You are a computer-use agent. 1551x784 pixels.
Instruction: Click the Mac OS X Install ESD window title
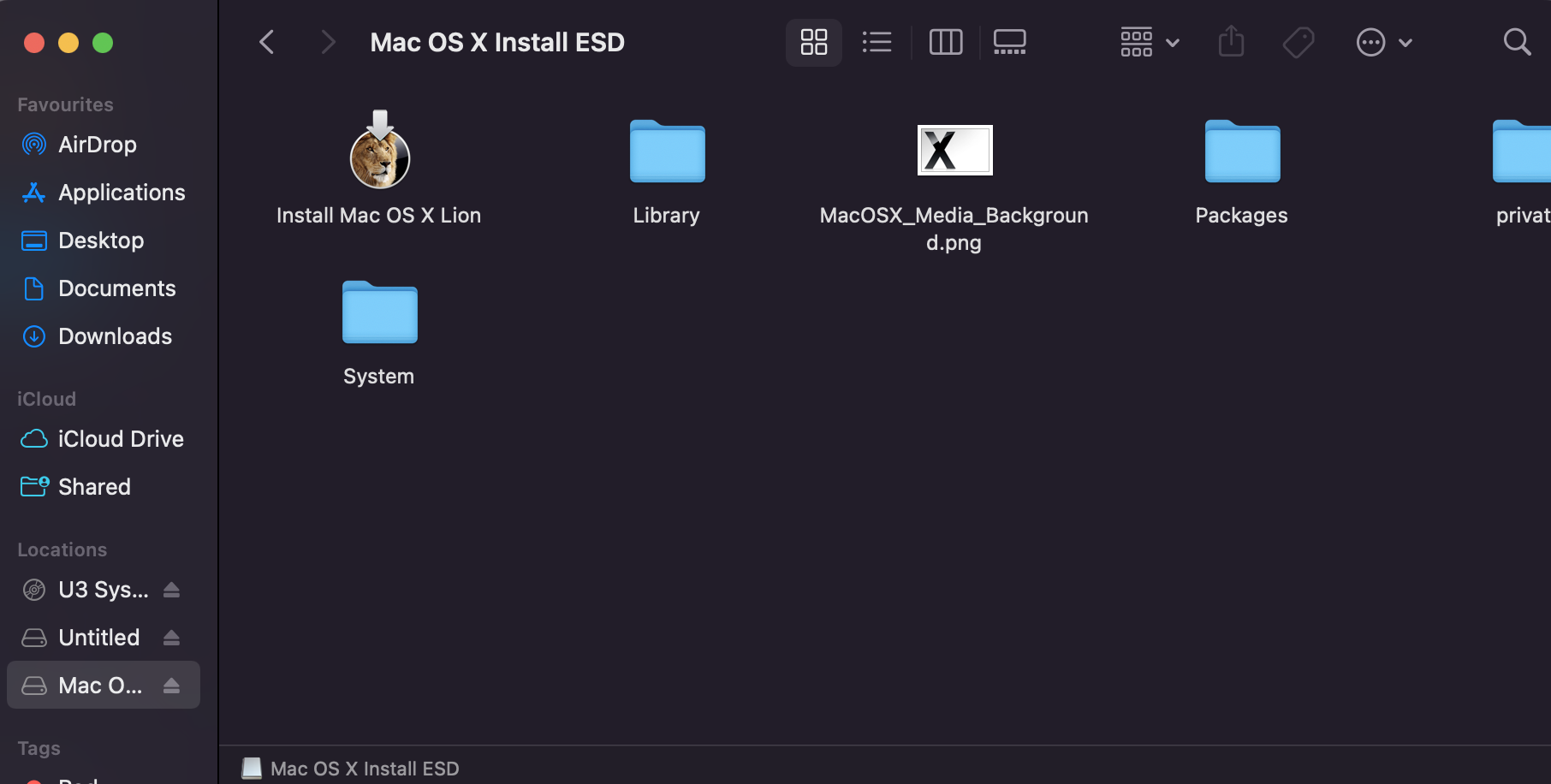[x=497, y=42]
